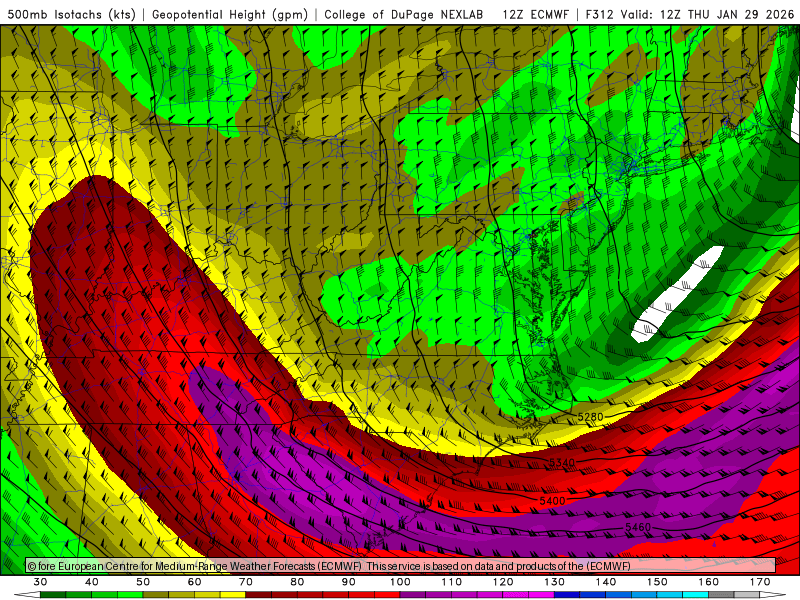Click the '500mb Isotachs (kts)' title text

(x=71, y=14)
